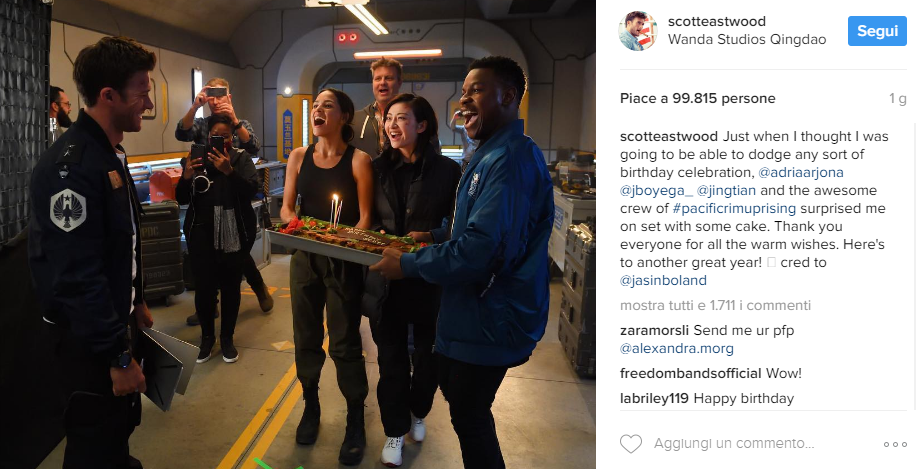Image resolution: width=916 pixels, height=469 pixels.
Task: Open labriley119 commenter profile
Action: 654,399
